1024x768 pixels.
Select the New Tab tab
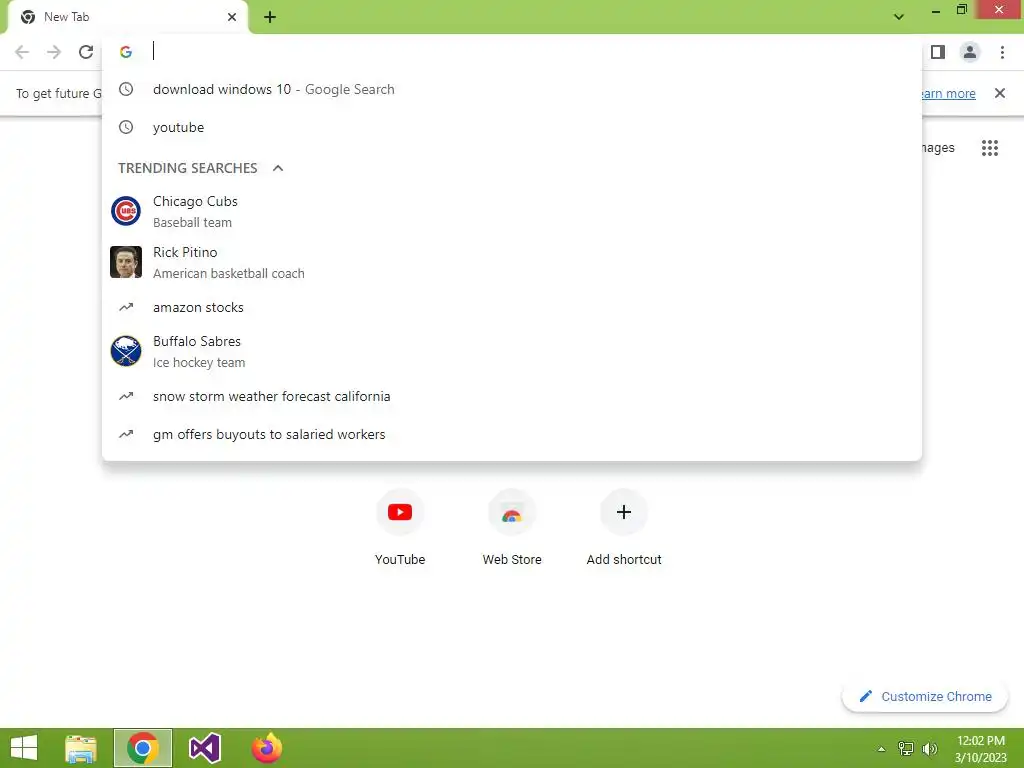(127, 17)
